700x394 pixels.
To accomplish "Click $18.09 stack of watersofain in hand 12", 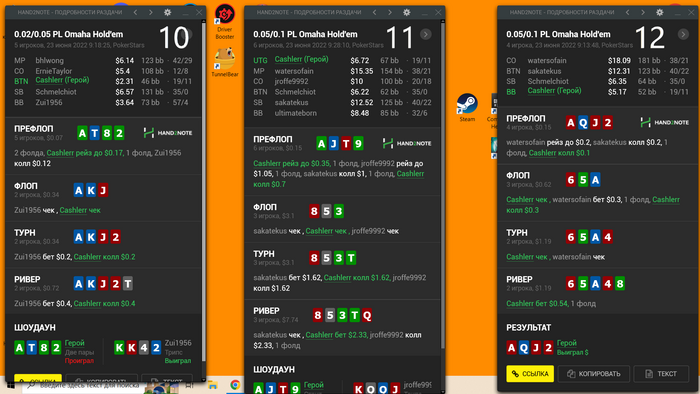I will click(619, 60).
